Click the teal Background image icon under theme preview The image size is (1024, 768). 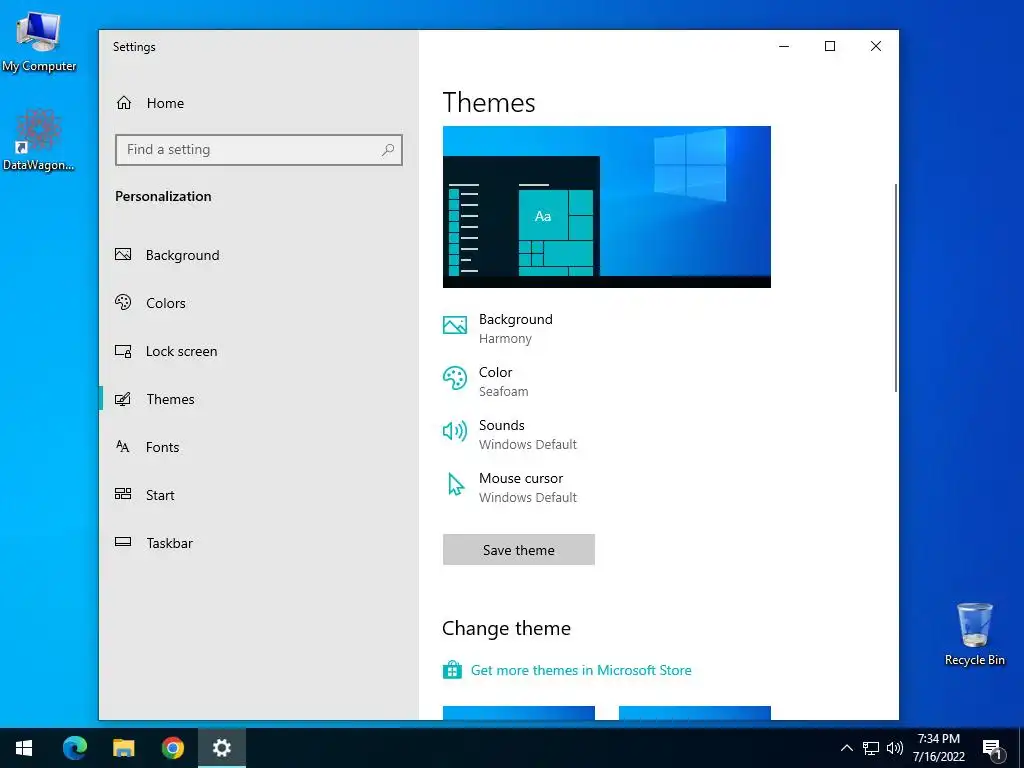tap(455, 325)
